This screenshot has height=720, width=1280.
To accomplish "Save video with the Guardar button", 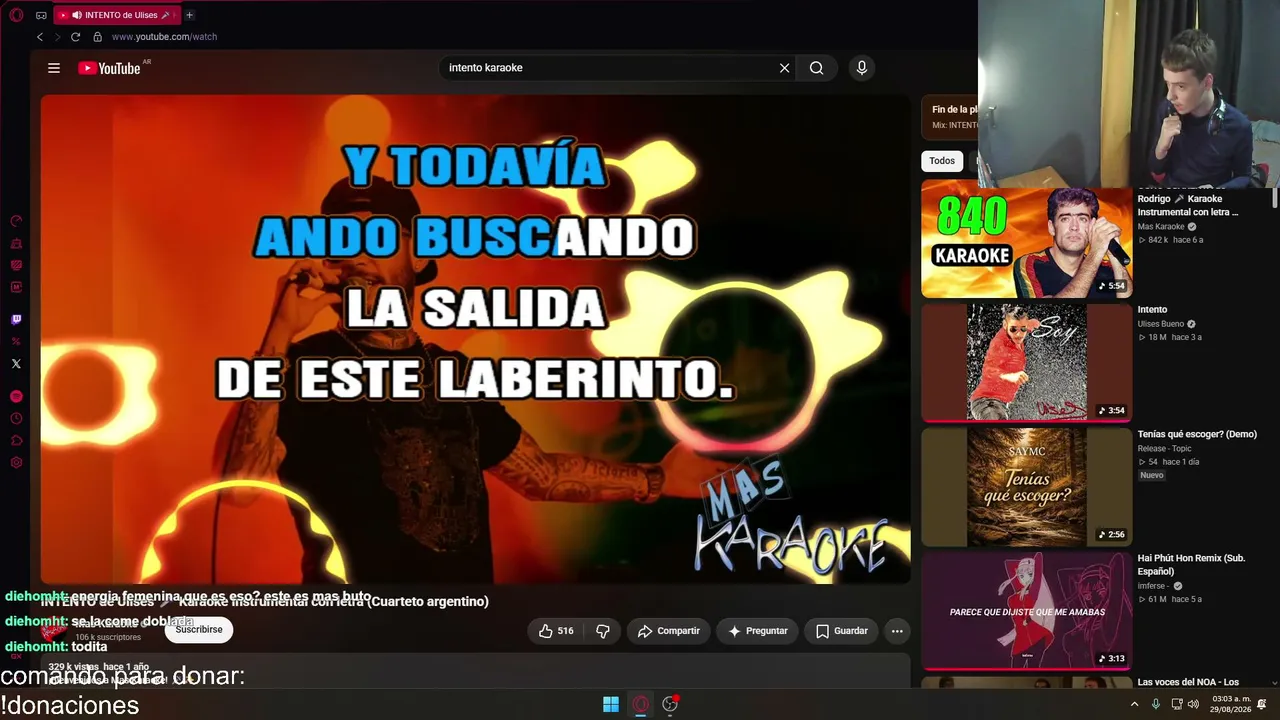I will click(x=842, y=631).
